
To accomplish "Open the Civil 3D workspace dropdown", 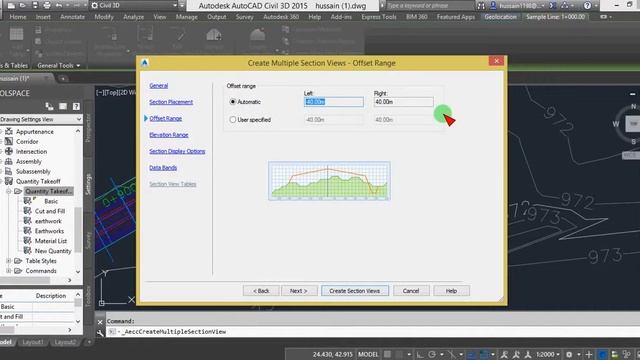I will [134, 5].
